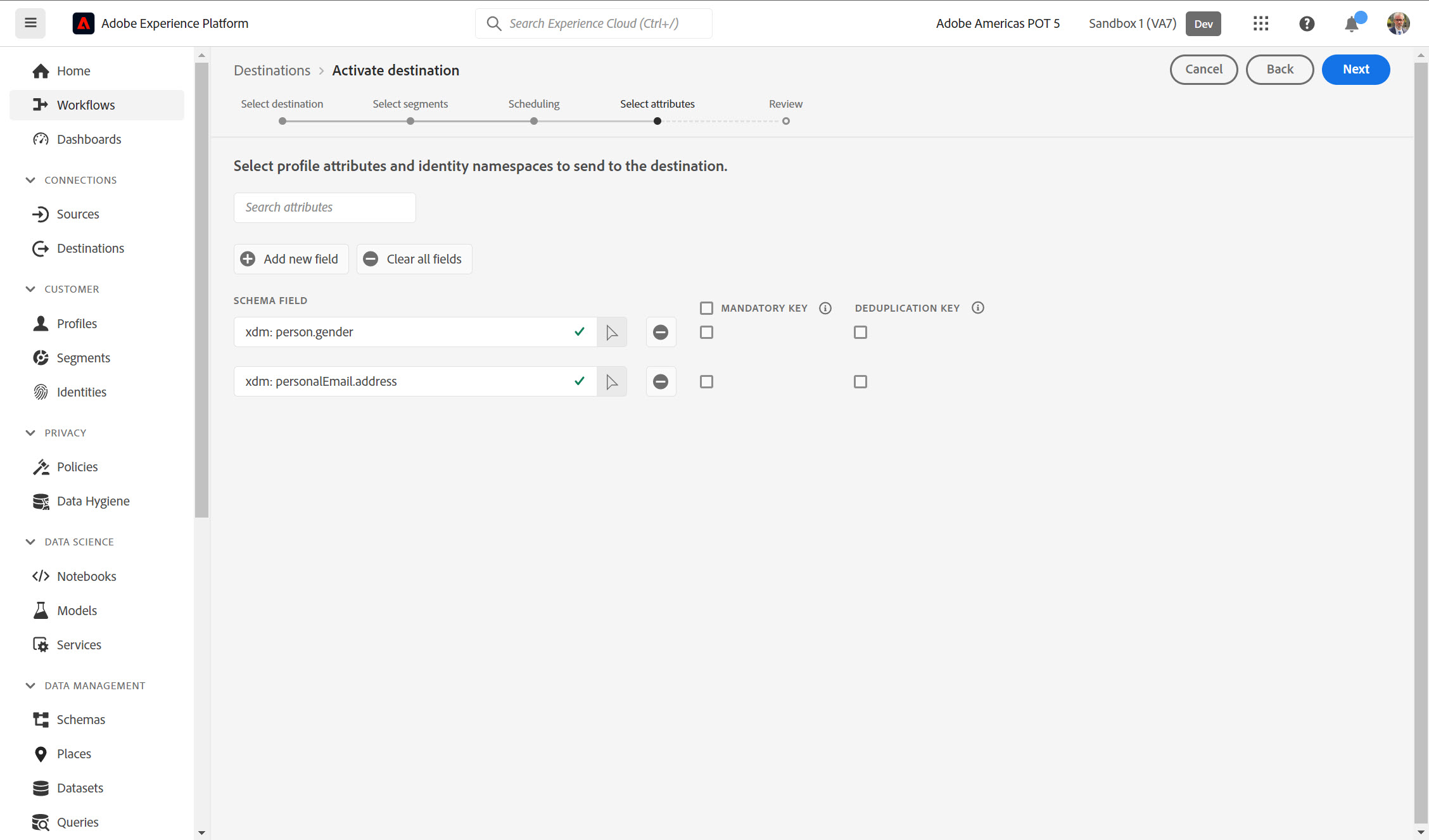Open the notifications bell
This screenshot has width=1429, height=840.
coord(1352,23)
